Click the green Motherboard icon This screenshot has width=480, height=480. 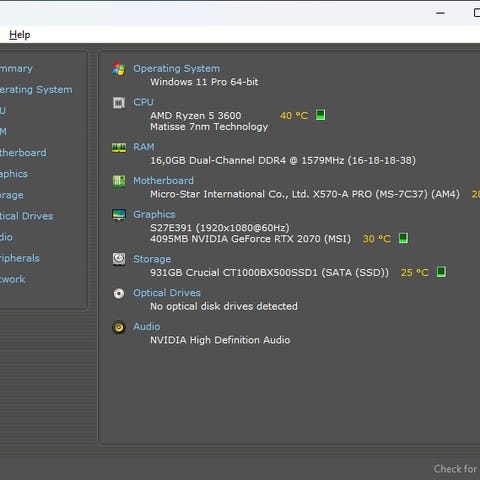coord(119,181)
